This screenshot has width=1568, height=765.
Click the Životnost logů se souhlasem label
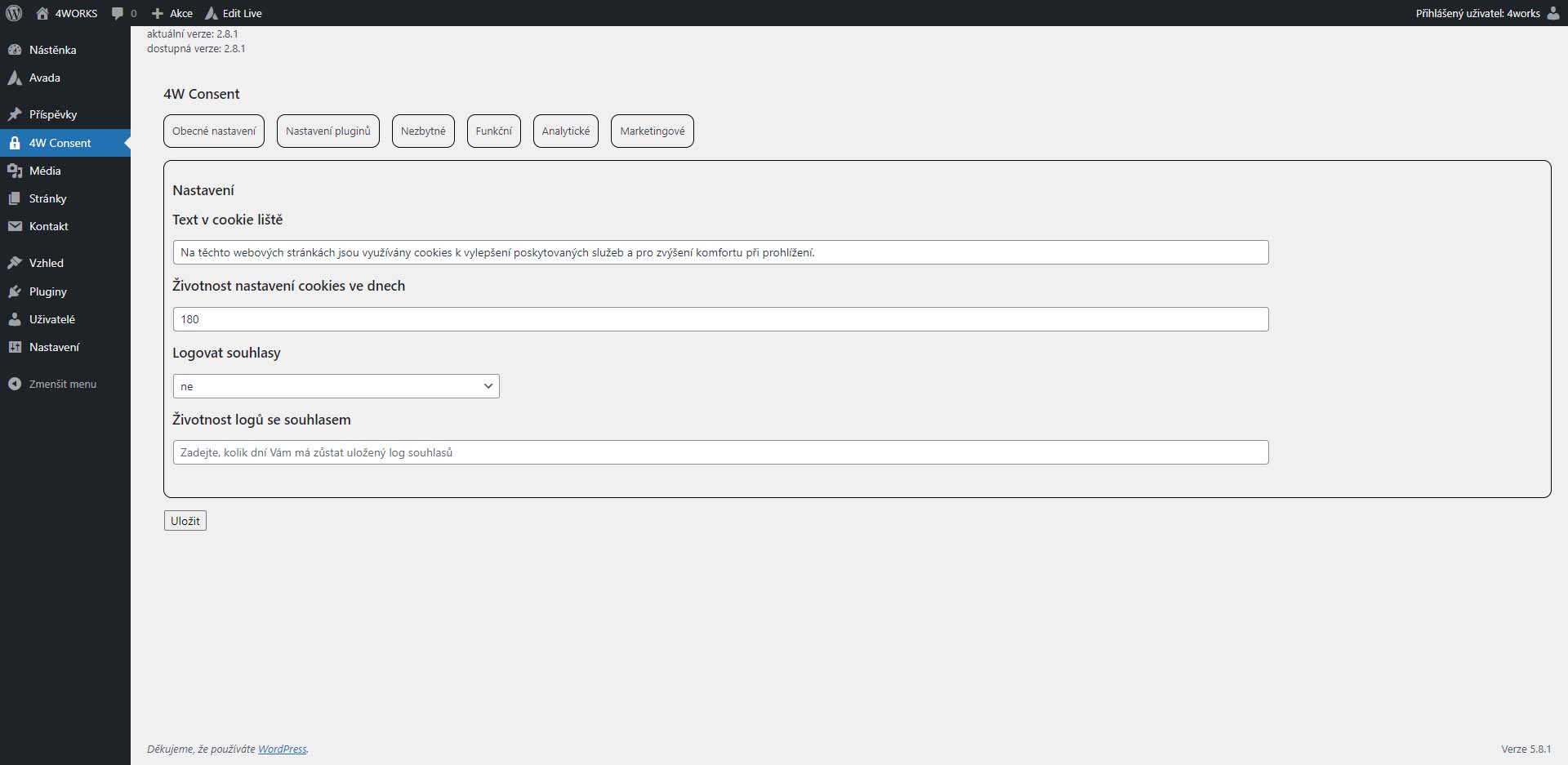point(261,420)
